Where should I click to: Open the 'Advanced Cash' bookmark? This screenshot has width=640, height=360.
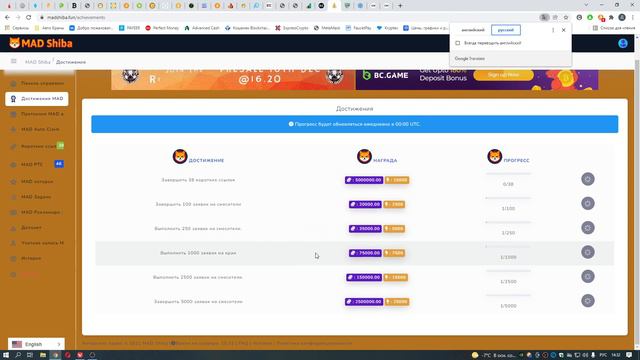click(x=202, y=28)
